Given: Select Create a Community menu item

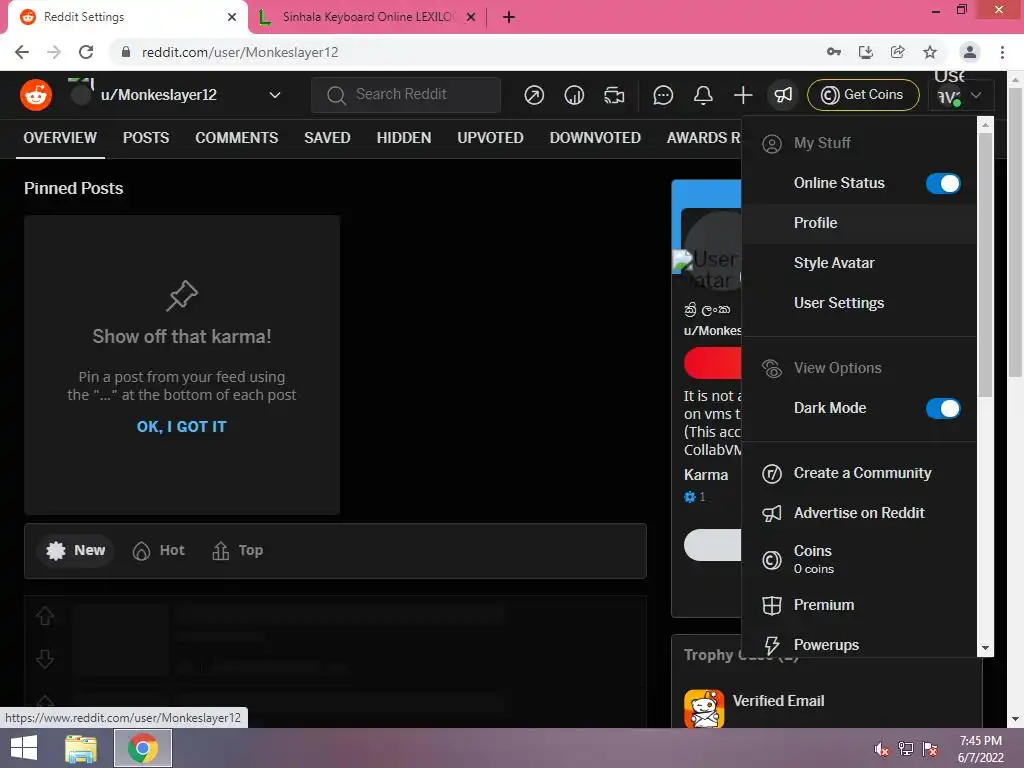Looking at the screenshot, I should pos(859,473).
